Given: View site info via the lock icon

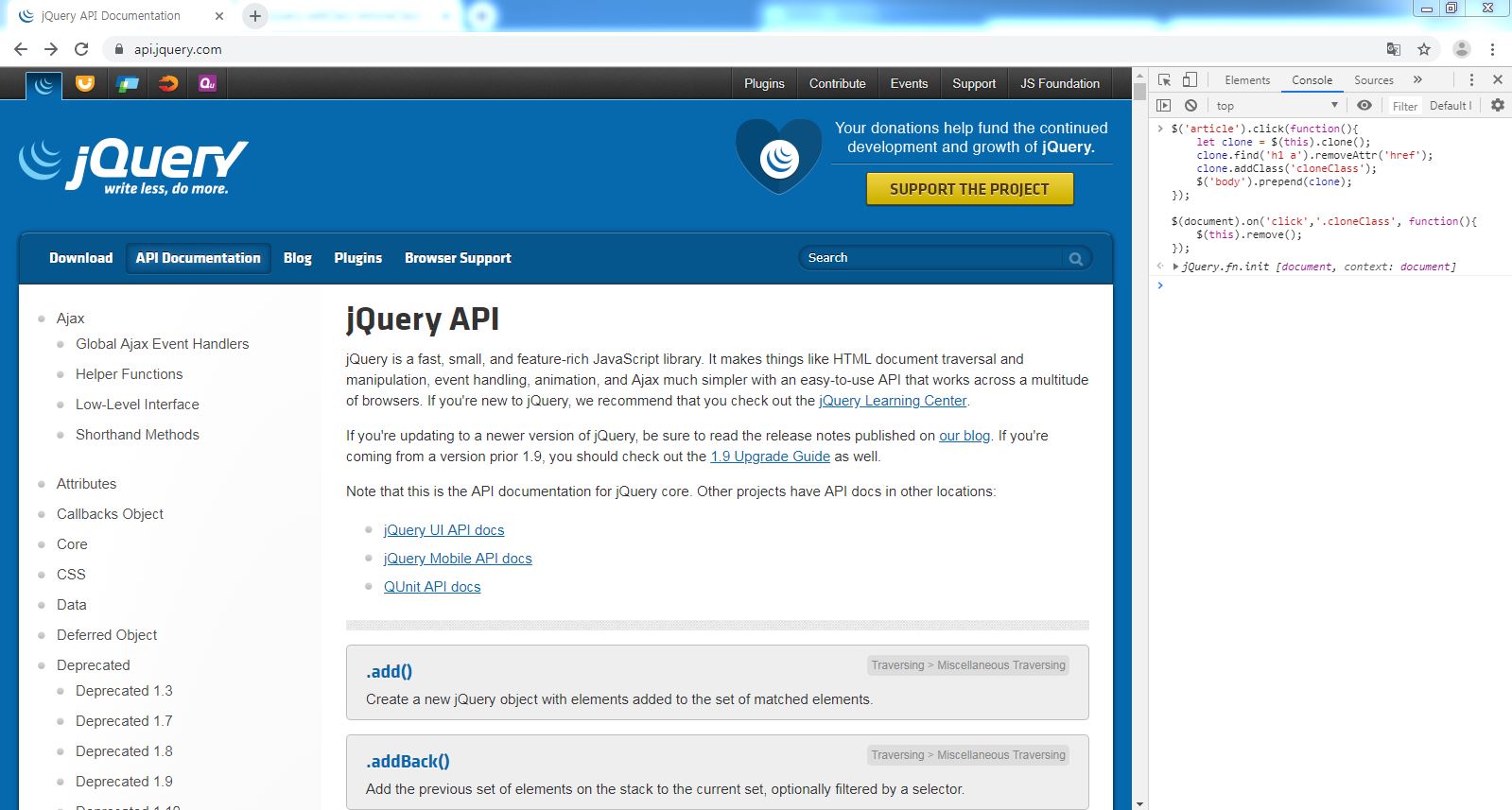Looking at the screenshot, I should click(118, 49).
